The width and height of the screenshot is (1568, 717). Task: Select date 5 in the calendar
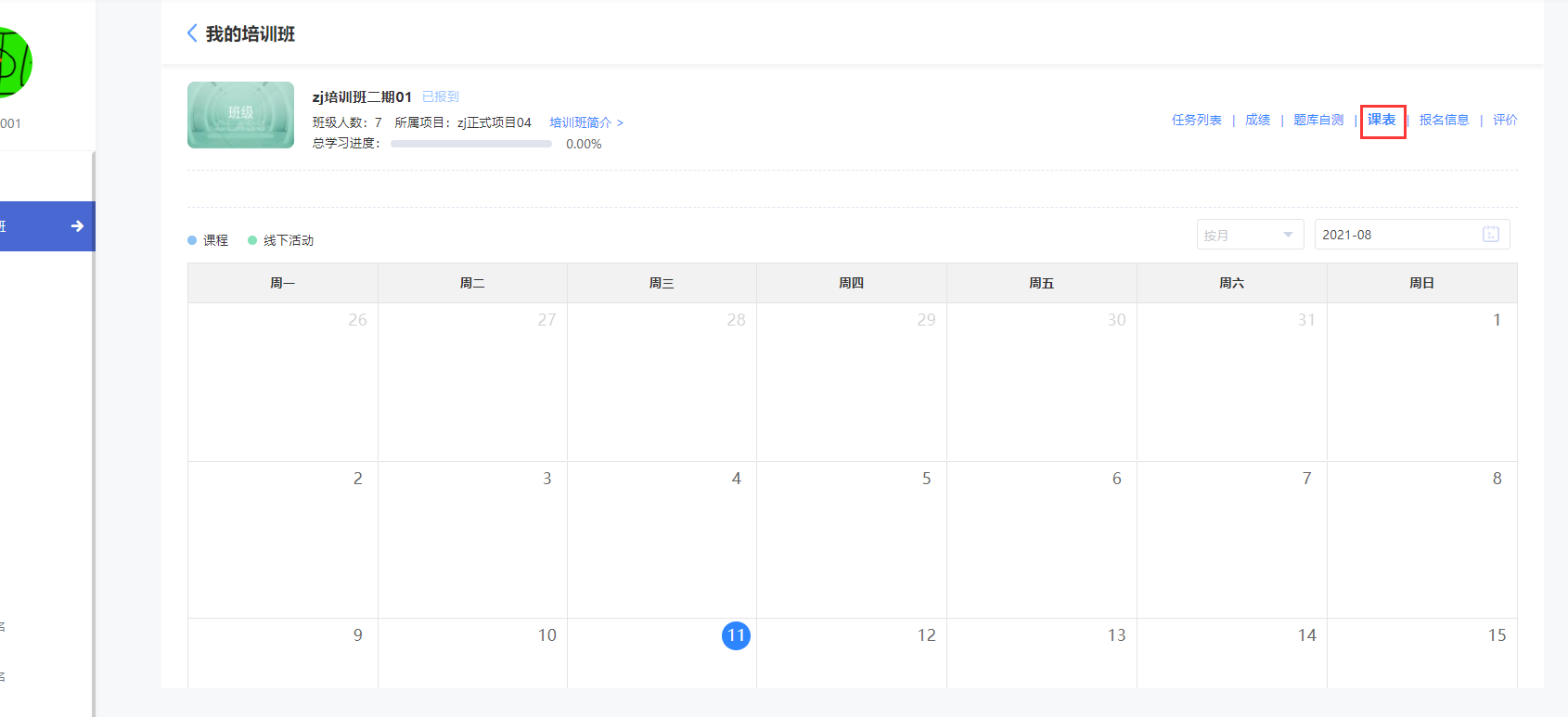click(x=927, y=479)
